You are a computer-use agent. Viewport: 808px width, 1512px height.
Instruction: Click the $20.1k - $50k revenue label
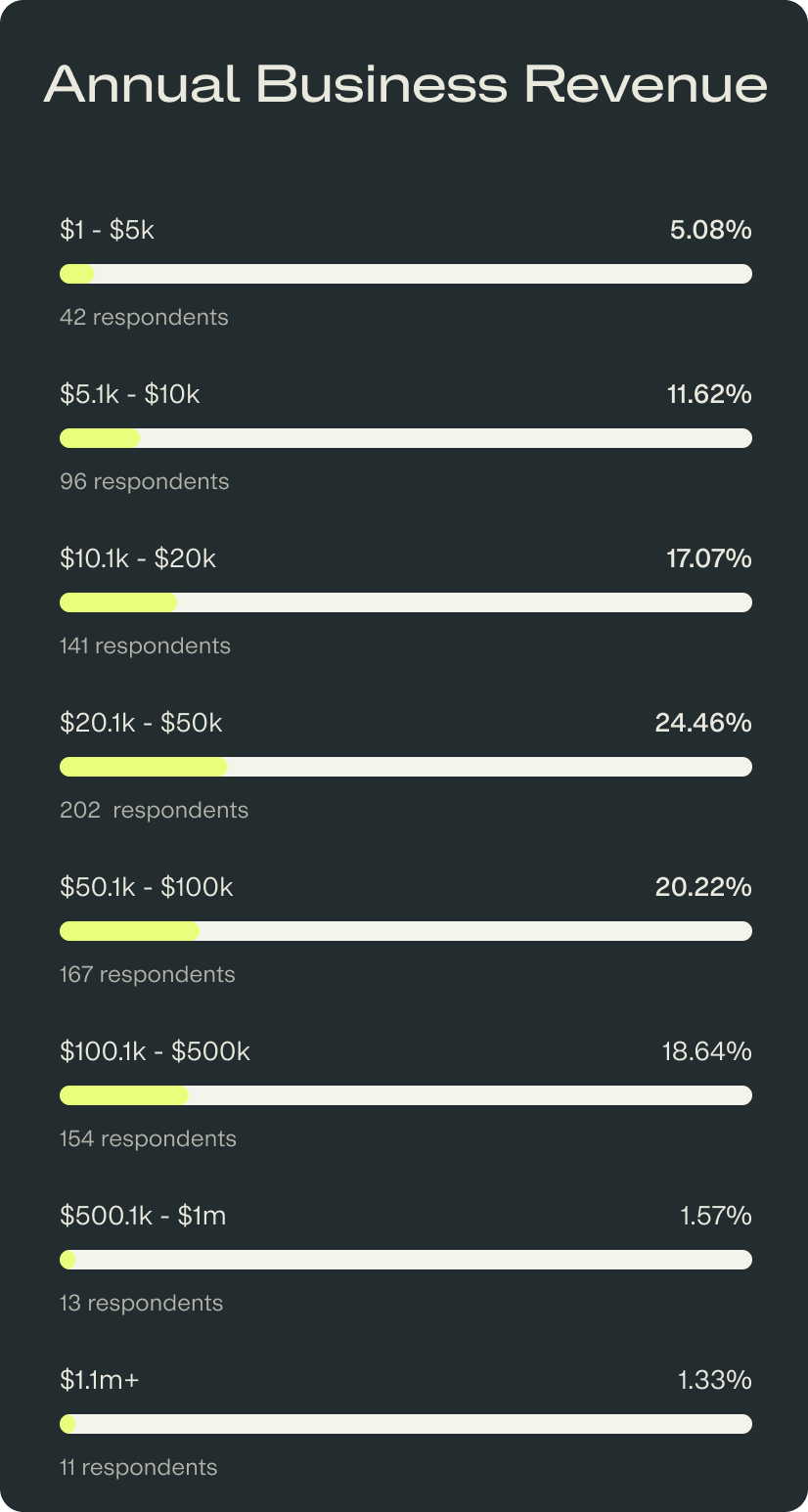tap(141, 724)
